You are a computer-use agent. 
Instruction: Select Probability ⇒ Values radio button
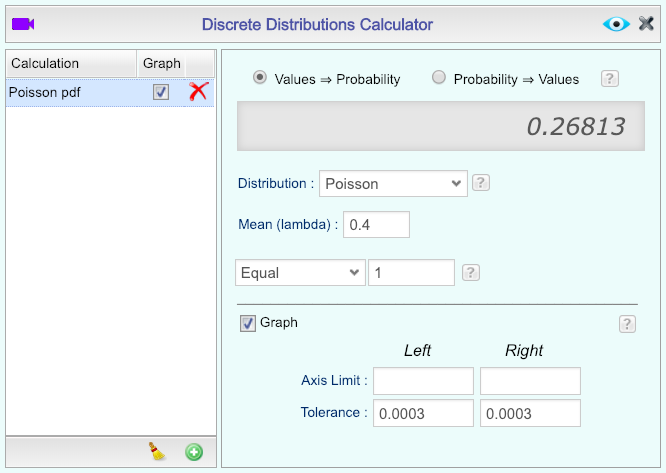[439, 78]
